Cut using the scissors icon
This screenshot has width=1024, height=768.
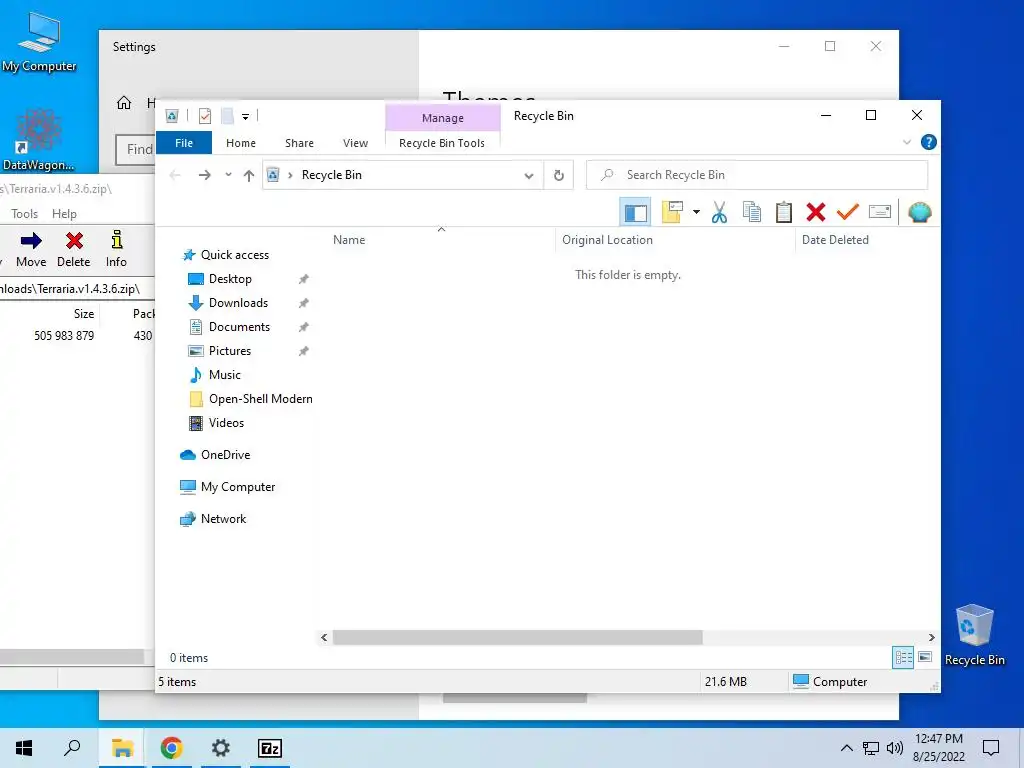[x=719, y=212]
